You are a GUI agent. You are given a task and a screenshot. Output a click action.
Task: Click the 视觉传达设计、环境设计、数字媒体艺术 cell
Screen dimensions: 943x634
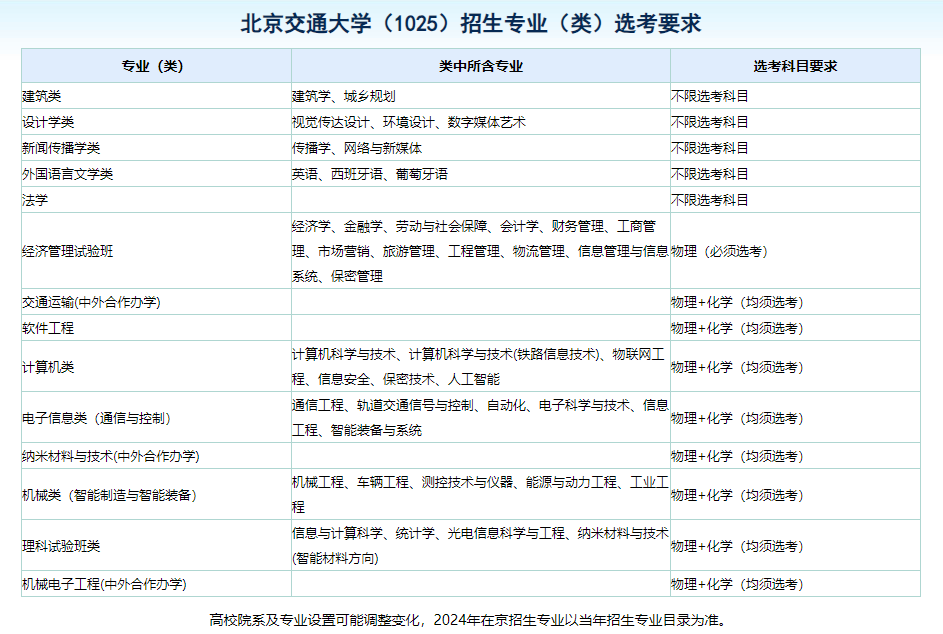[481, 122]
